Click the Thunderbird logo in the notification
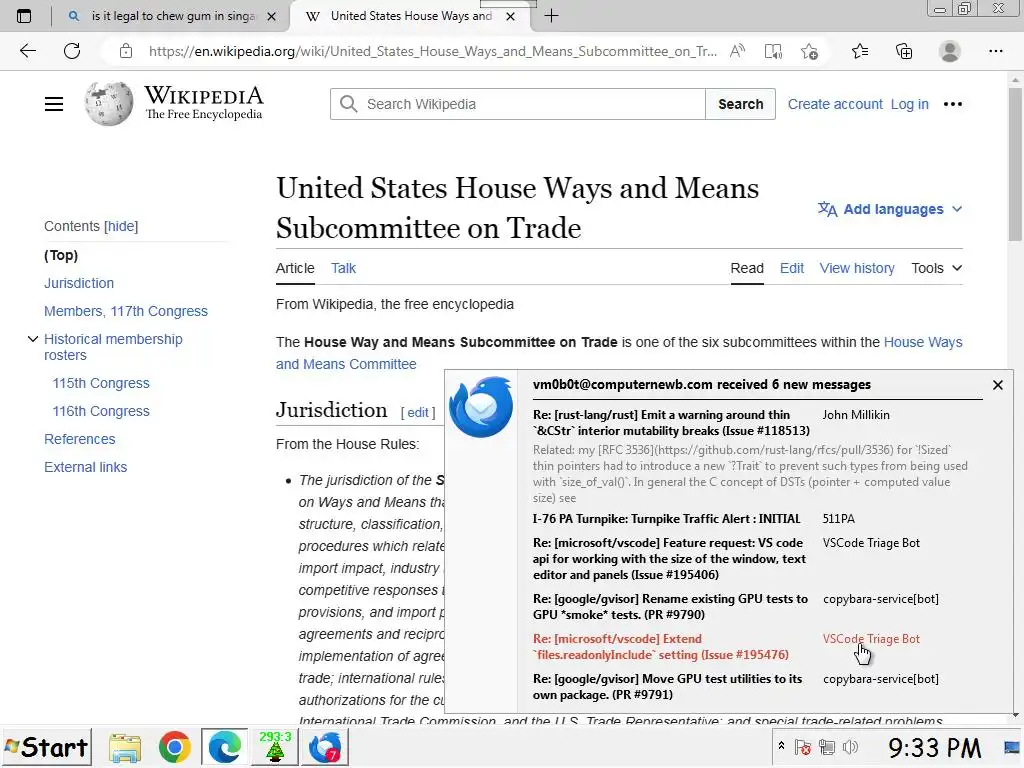 click(x=481, y=407)
